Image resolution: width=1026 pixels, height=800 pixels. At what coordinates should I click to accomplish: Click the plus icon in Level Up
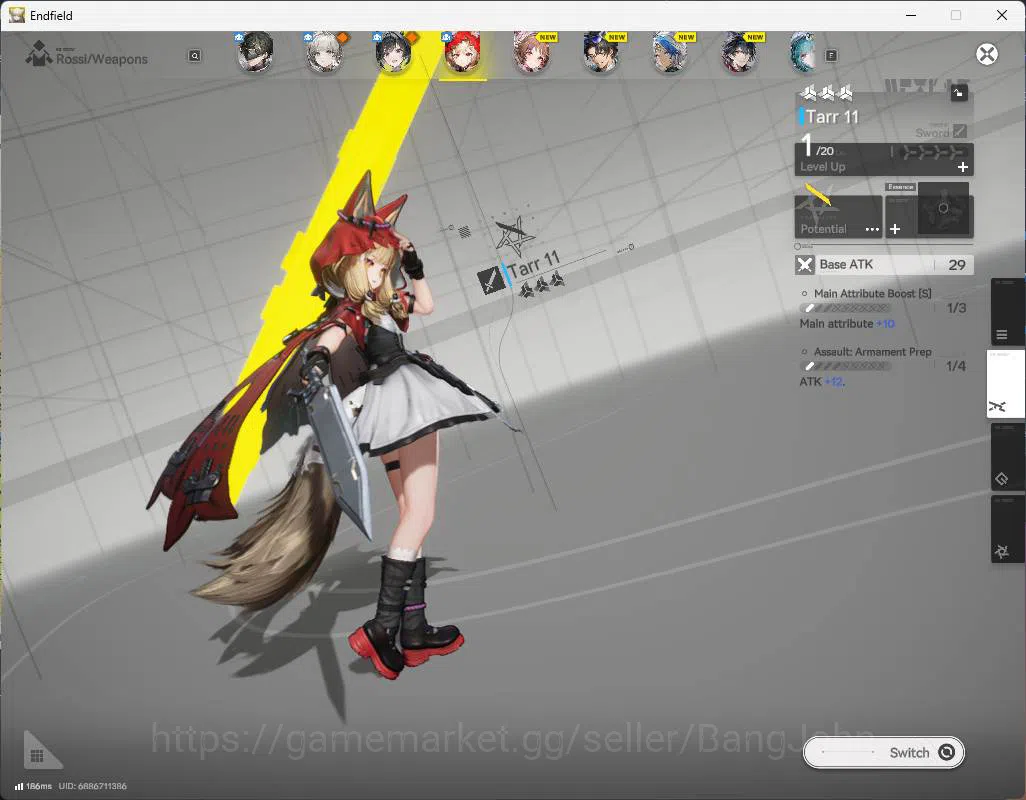[963, 167]
